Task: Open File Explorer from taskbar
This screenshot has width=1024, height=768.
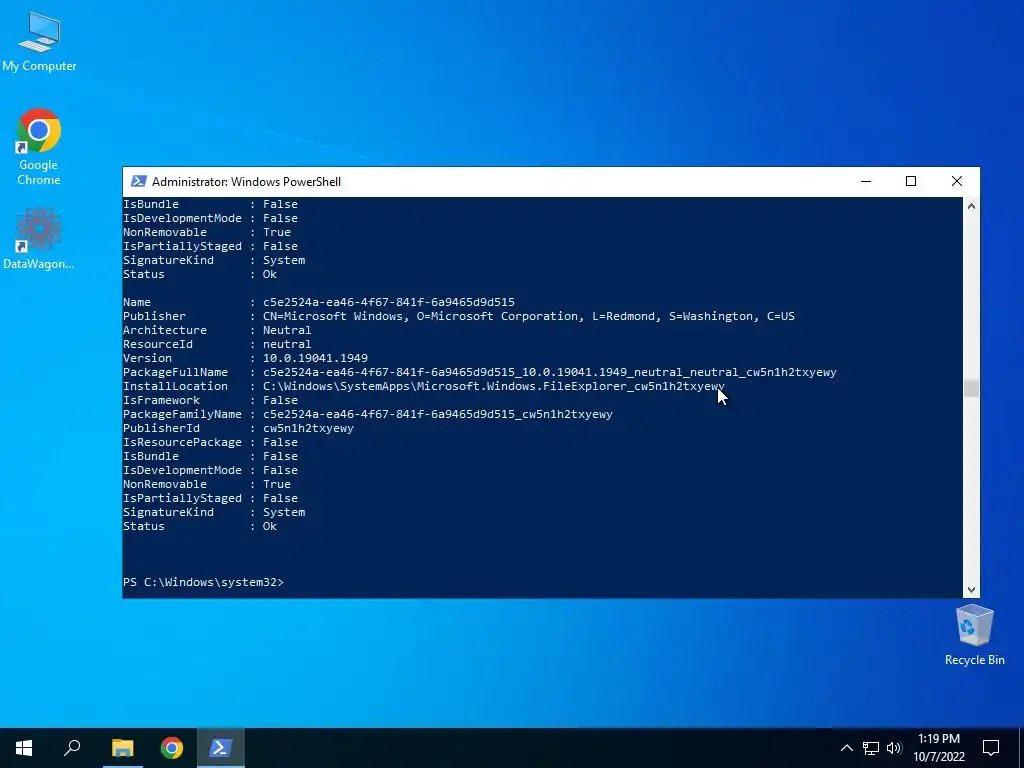Action: (122, 748)
